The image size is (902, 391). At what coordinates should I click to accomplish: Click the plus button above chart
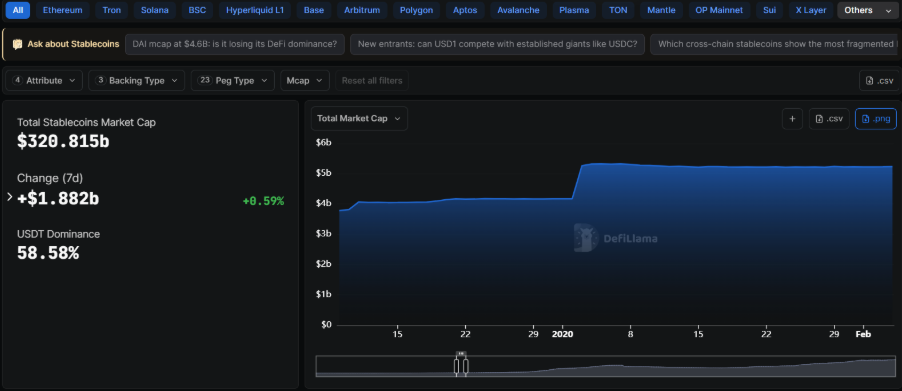tap(792, 118)
